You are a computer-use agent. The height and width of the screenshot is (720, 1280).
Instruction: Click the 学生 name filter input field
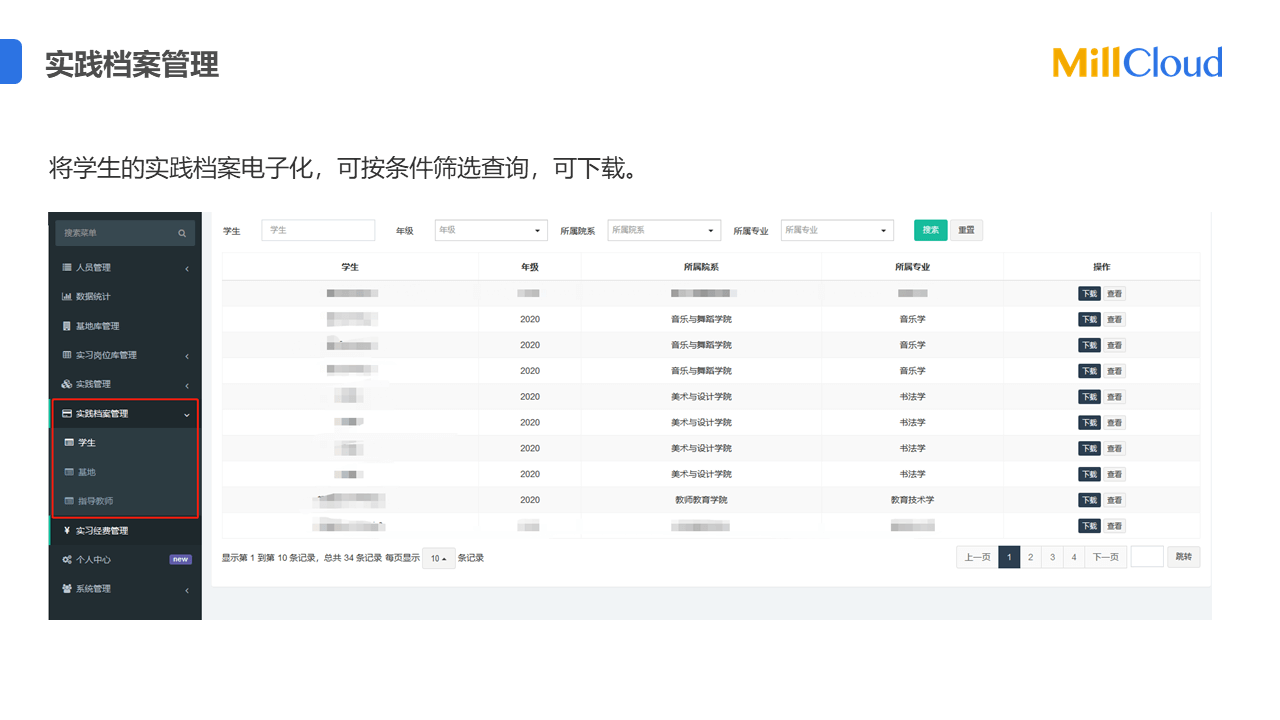pos(318,231)
